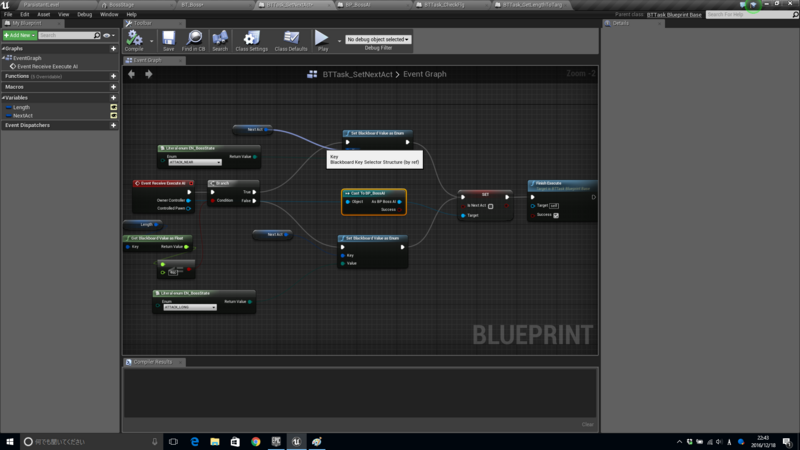The image size is (800, 450).
Task: Select Length variable in list
Action: click(x=21, y=107)
